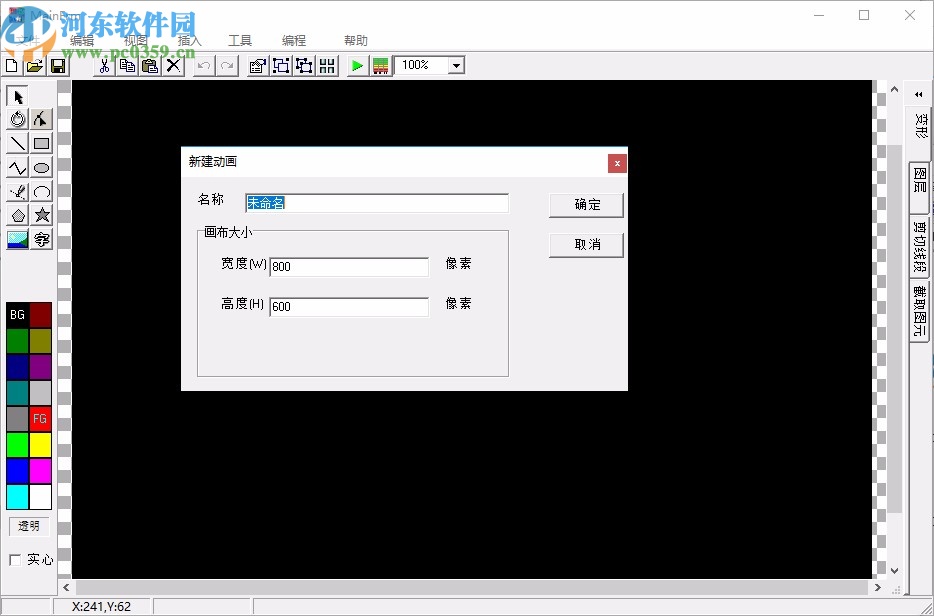Select the Polygon pentagon tool
The width and height of the screenshot is (934, 616).
point(18,215)
